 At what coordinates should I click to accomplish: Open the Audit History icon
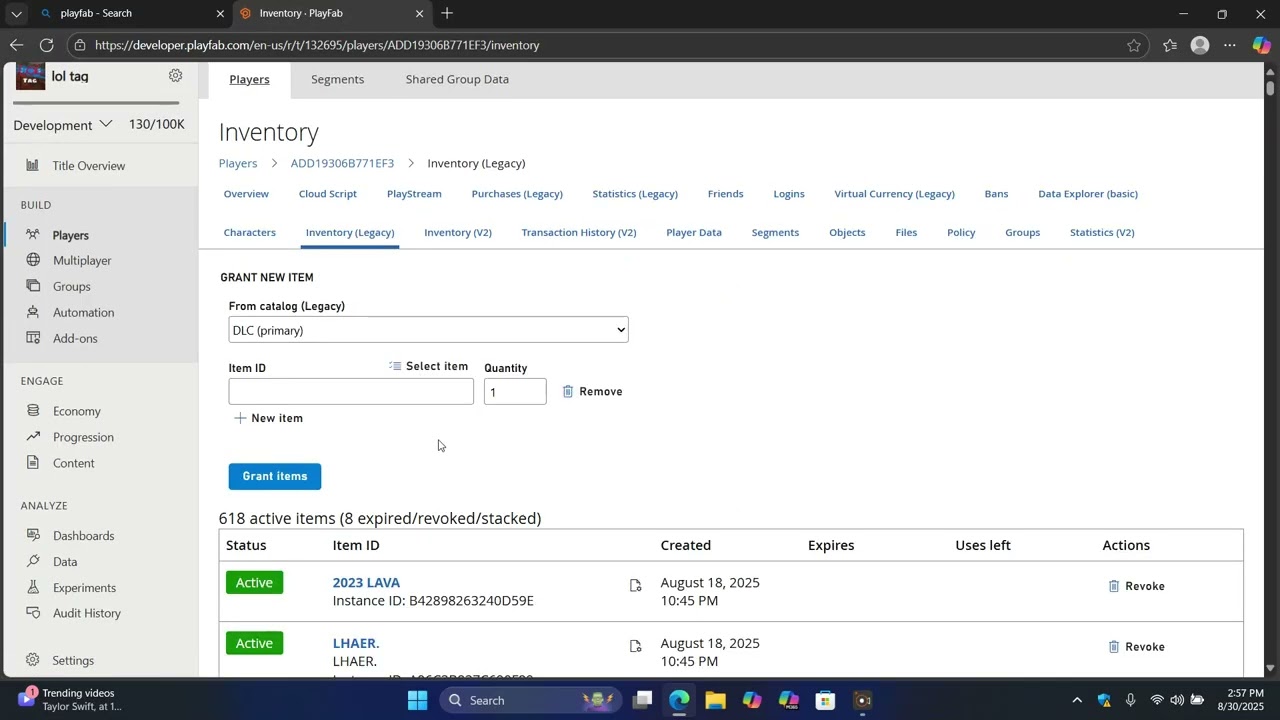pyautogui.click(x=33, y=613)
